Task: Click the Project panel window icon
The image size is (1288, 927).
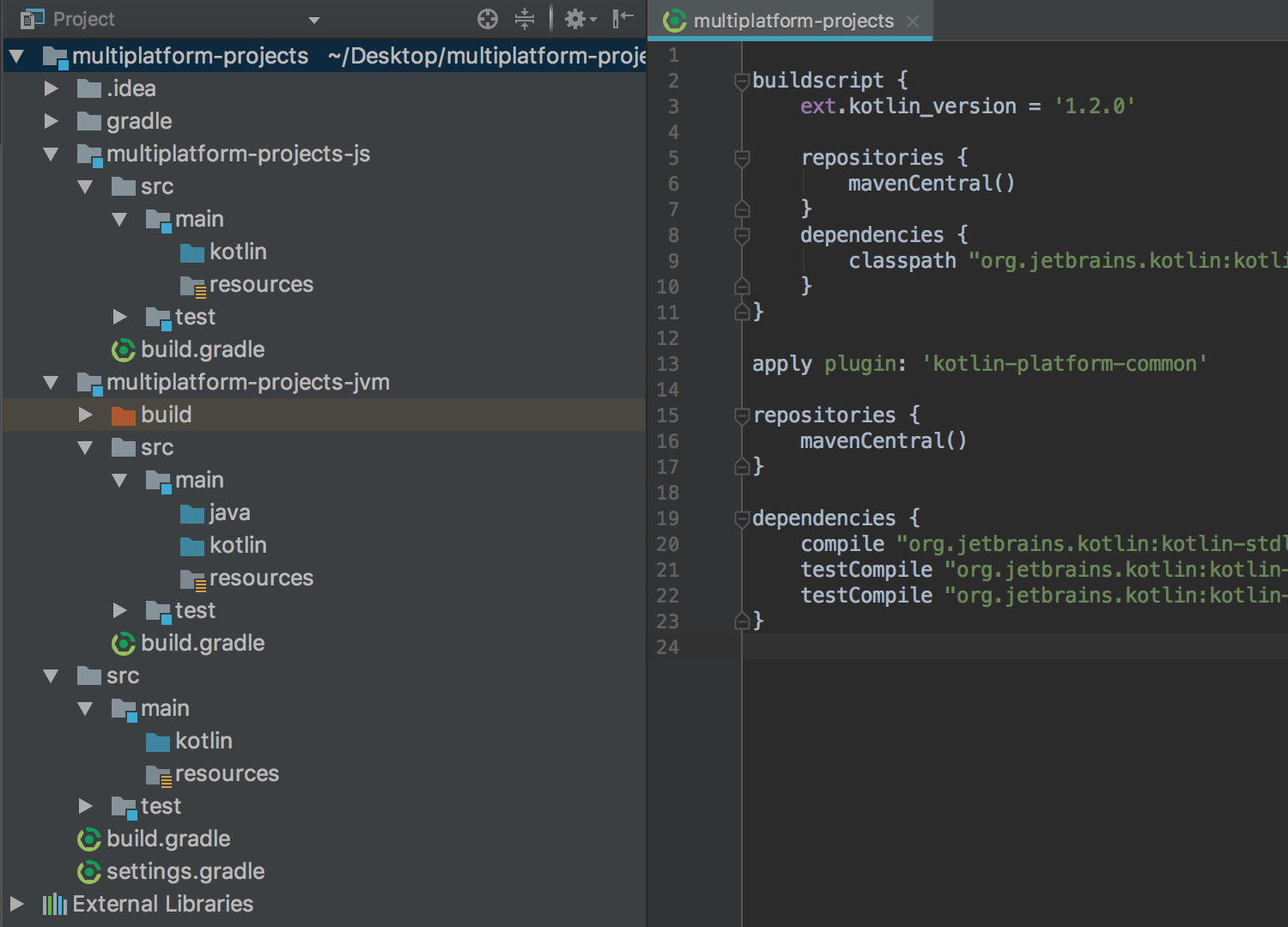Action: click(32, 18)
